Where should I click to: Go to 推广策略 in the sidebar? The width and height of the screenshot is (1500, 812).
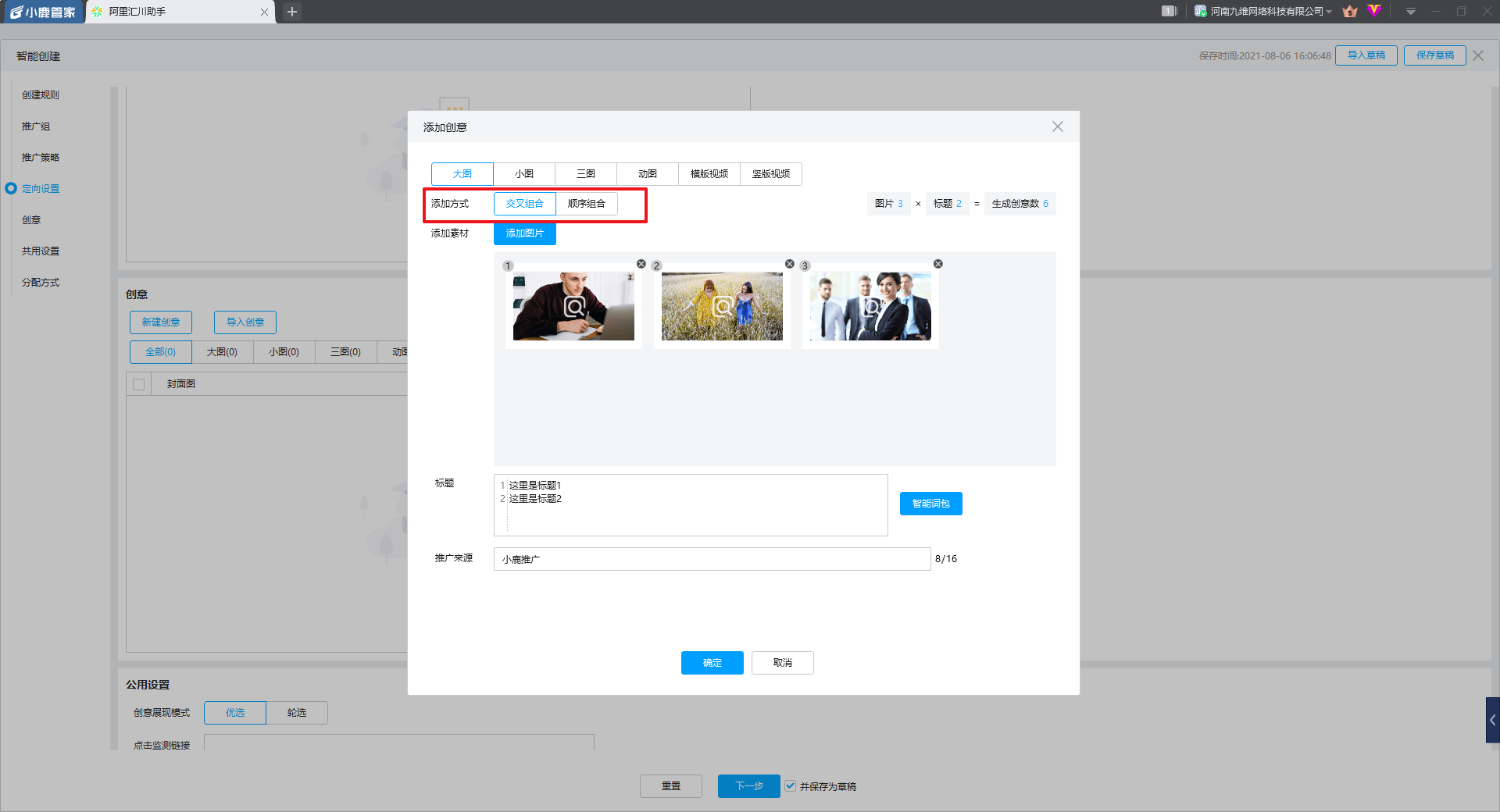[41, 158]
